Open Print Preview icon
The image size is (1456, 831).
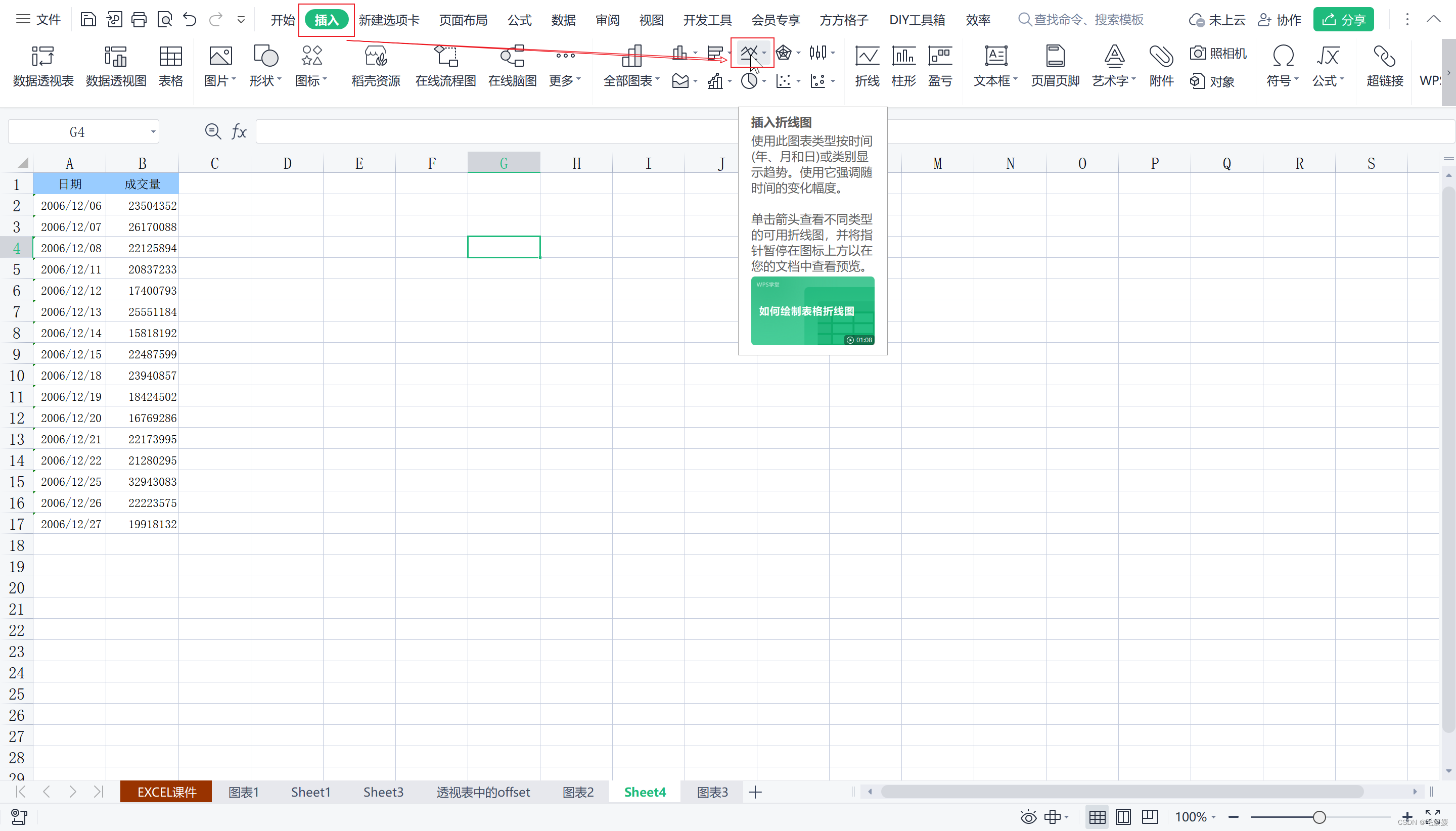[x=164, y=20]
